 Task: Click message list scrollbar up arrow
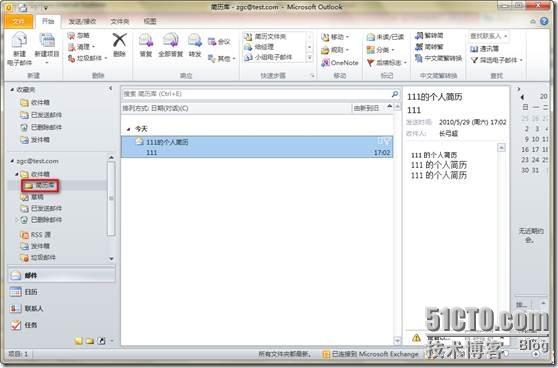398,107
